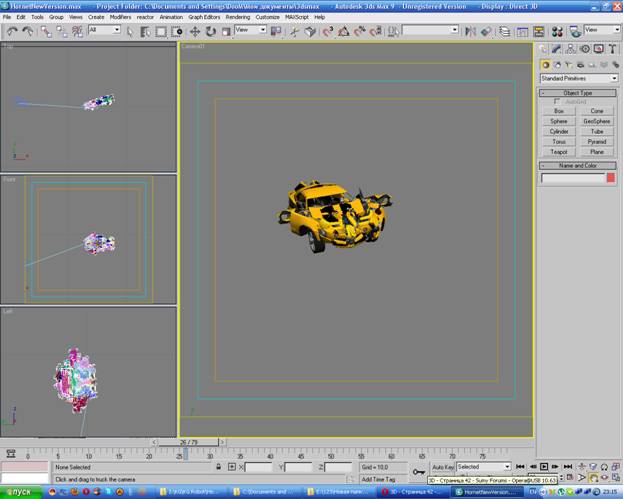Select the Lights category icon
Image resolution: width=623 pixels, height=499 pixels.
coord(570,65)
